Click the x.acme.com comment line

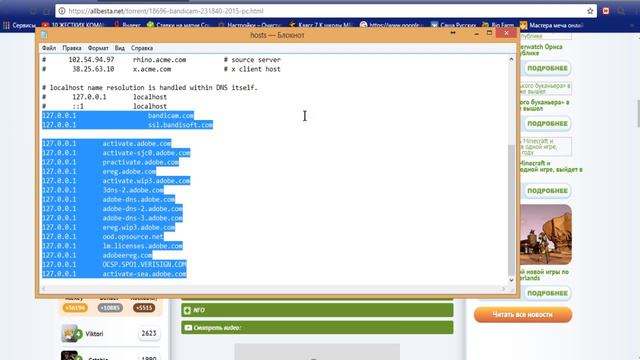pyautogui.click(x=161, y=69)
